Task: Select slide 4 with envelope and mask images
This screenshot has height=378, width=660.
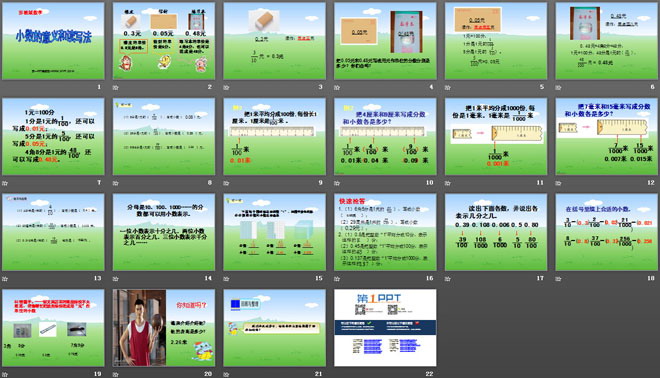Action: point(385,41)
